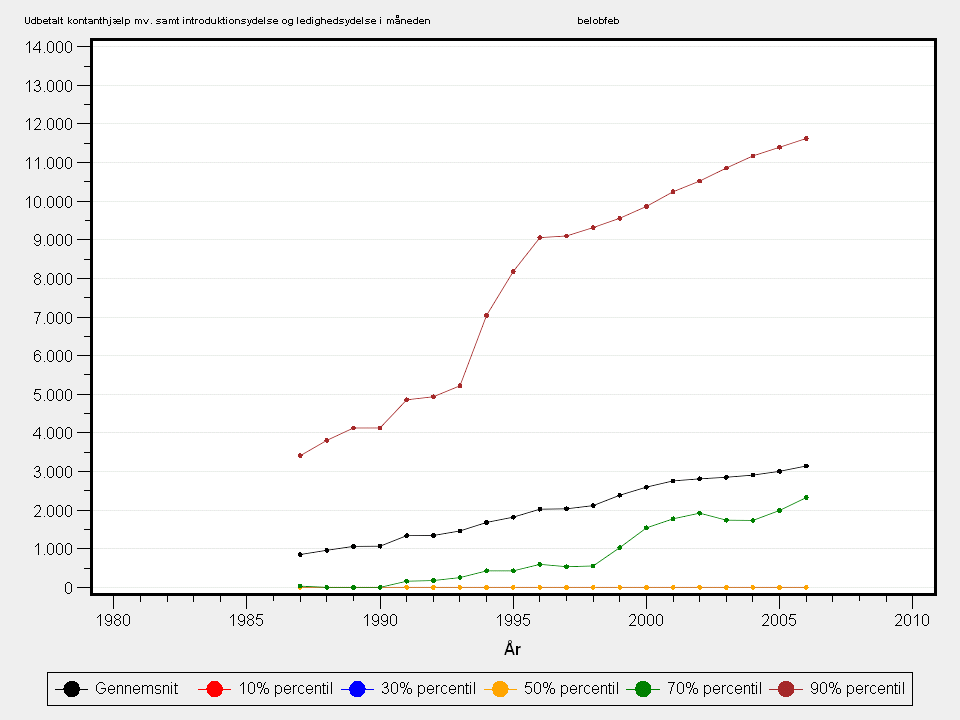Click the 90% percentil point at 1996
Image resolution: width=960 pixels, height=720 pixels.
tap(540, 237)
